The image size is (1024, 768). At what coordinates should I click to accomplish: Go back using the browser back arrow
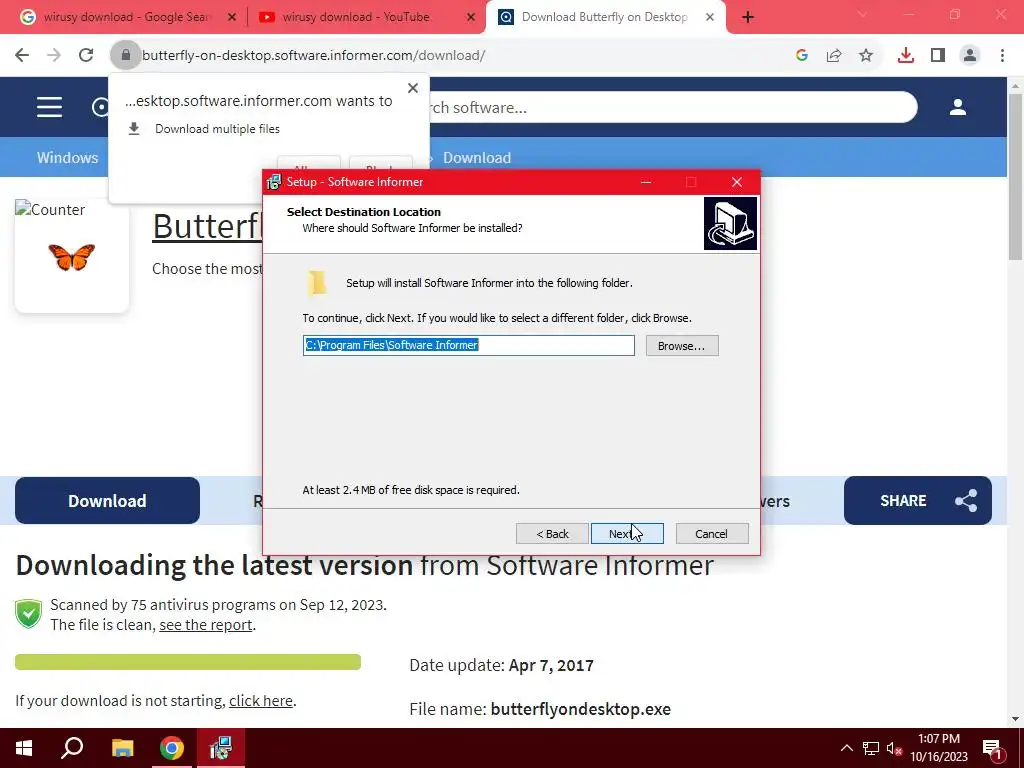tap(22, 56)
